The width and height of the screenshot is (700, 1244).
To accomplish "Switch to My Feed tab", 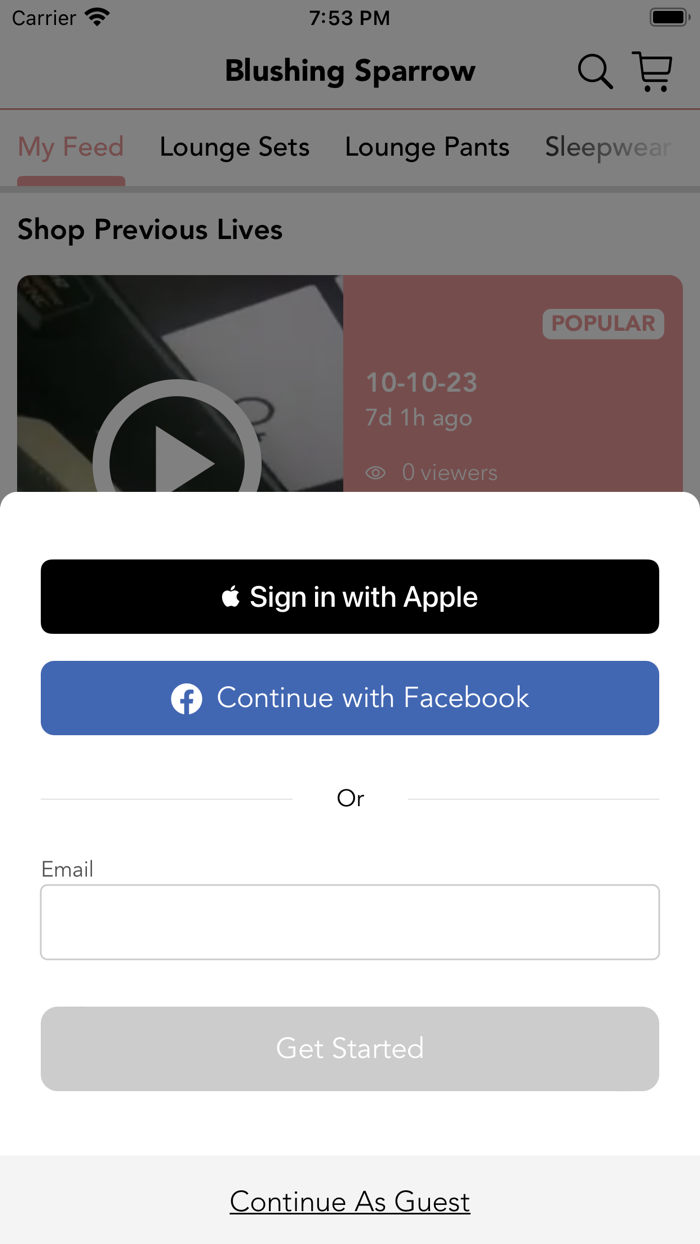I will click(x=71, y=147).
